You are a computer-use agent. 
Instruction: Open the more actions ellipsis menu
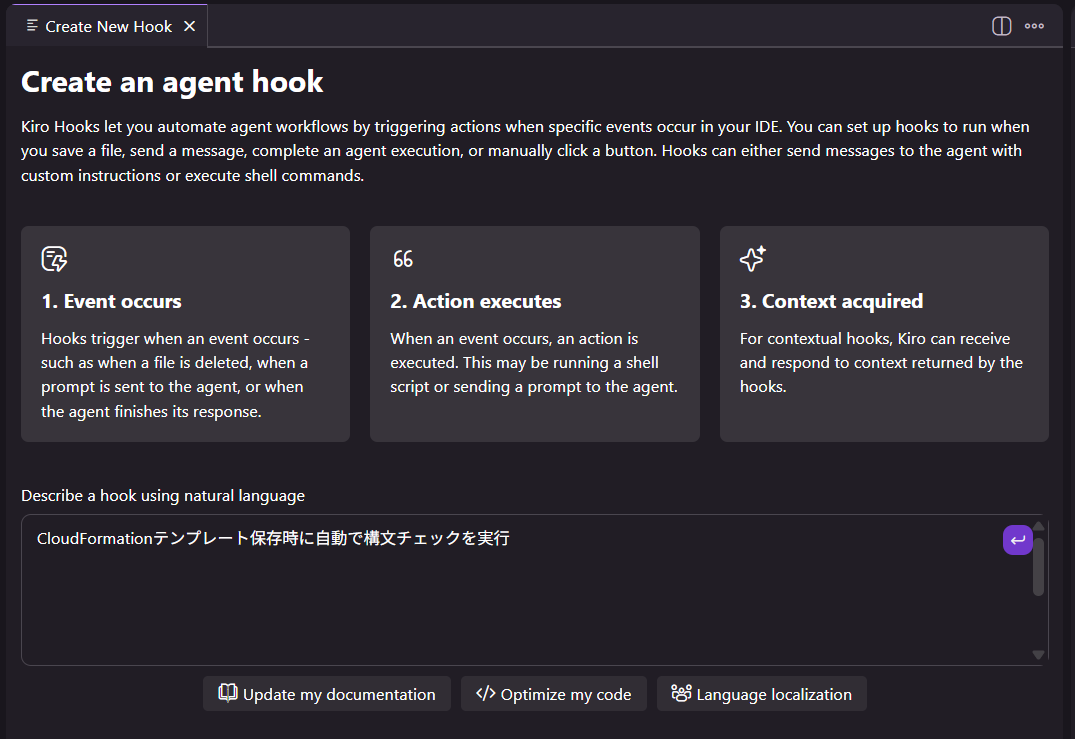[x=1034, y=26]
